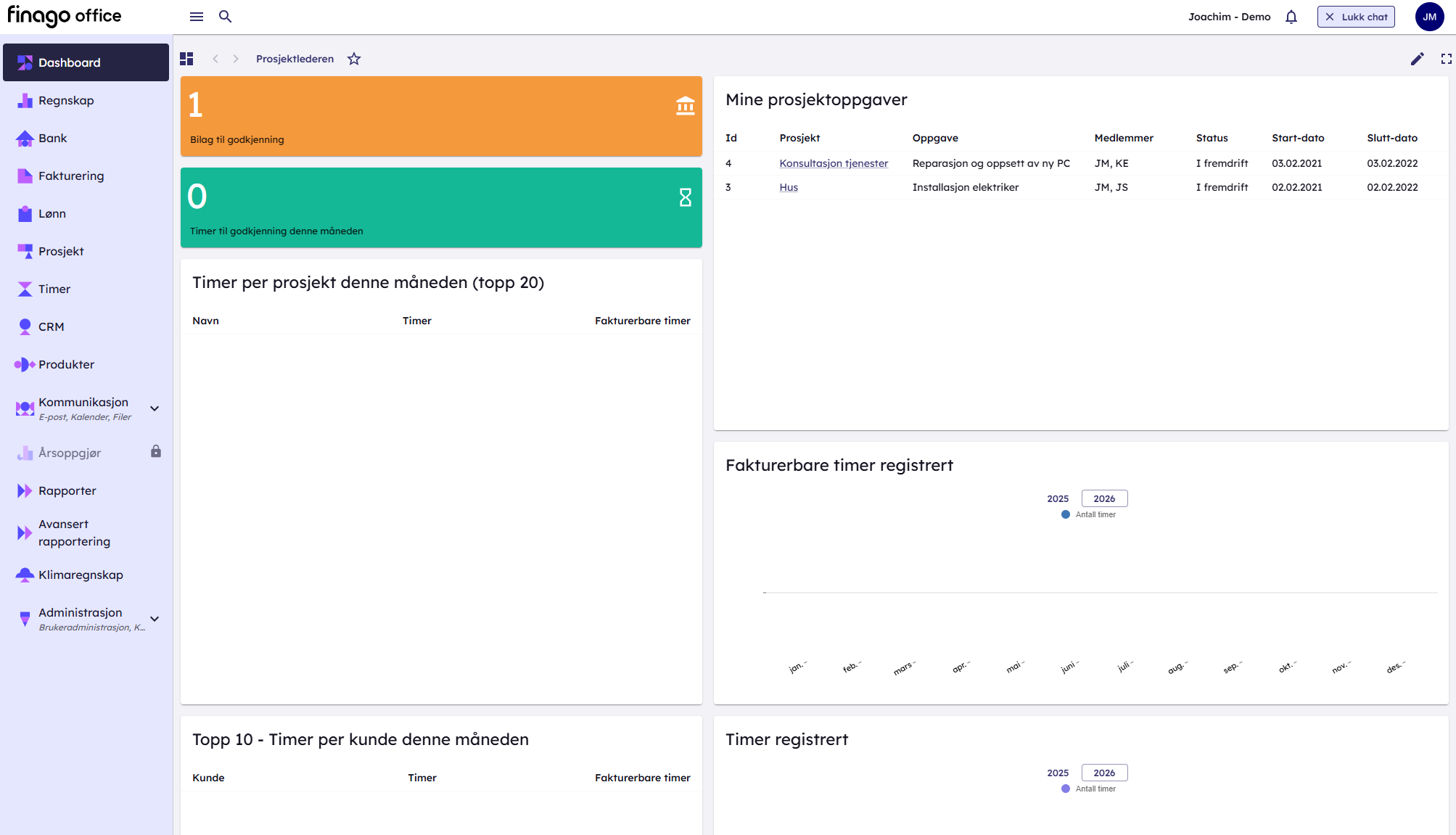Expand the Kommunikasjon menu
1456x835 pixels.
155,408
